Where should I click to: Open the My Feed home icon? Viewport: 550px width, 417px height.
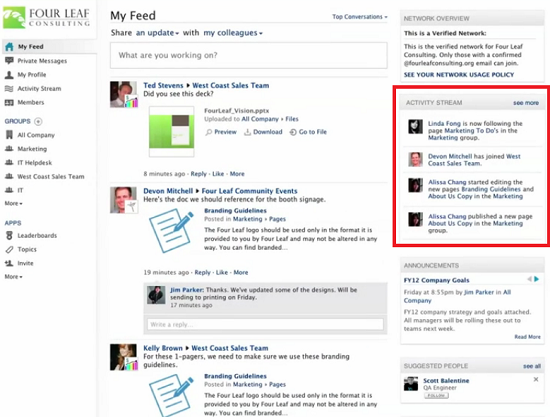tap(9, 47)
